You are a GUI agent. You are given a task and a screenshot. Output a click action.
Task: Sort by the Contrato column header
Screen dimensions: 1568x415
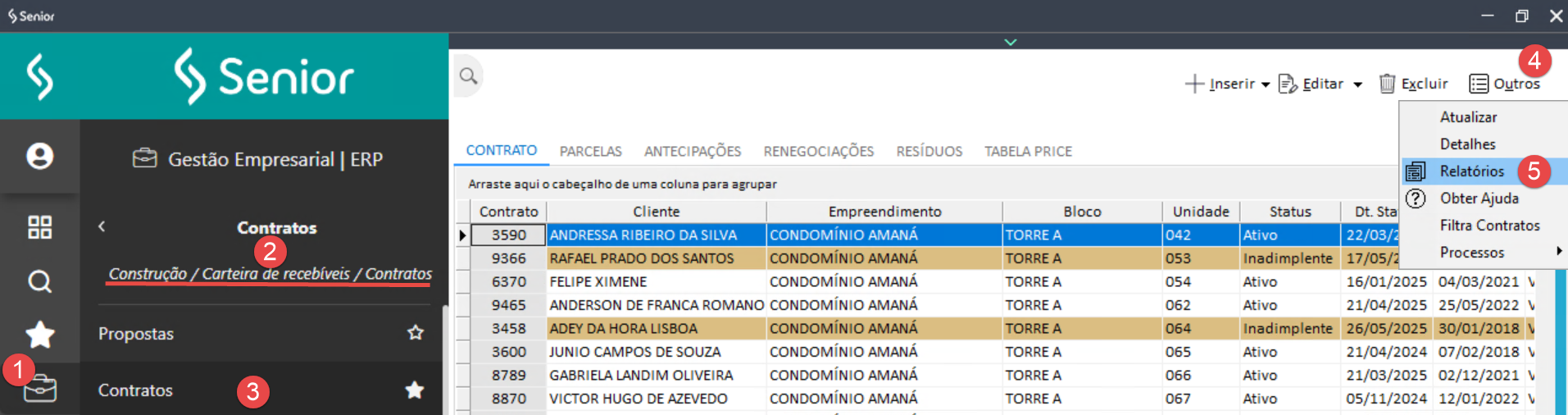(509, 212)
